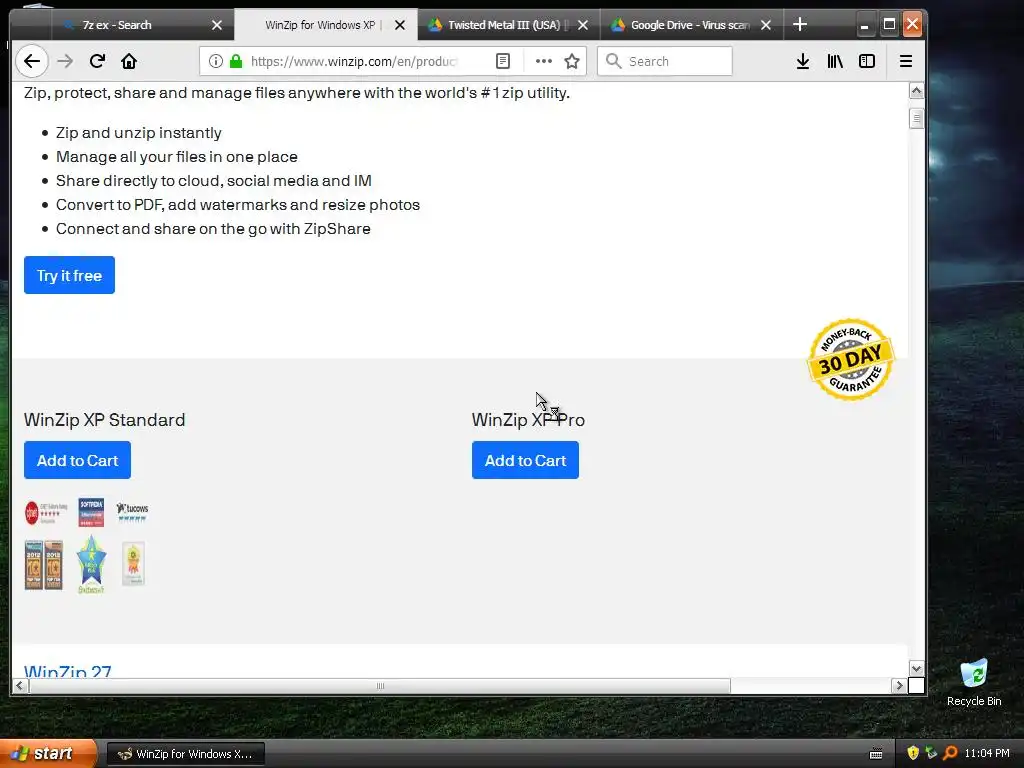Click the network connection tray icon
This screenshot has width=1024, height=768.
(931, 753)
